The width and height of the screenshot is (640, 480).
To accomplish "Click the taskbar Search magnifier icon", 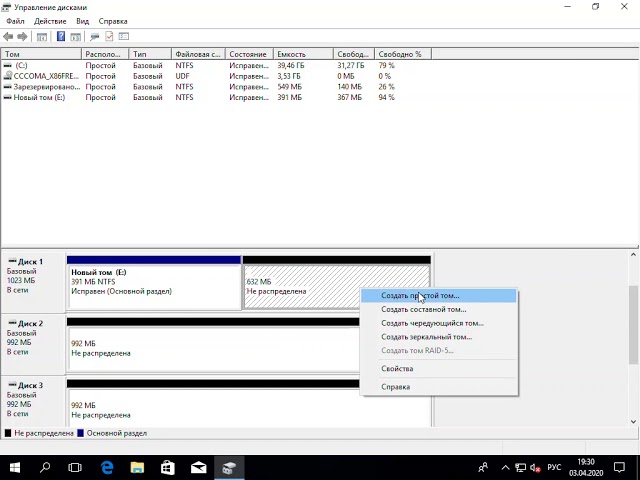I will coord(45,467).
